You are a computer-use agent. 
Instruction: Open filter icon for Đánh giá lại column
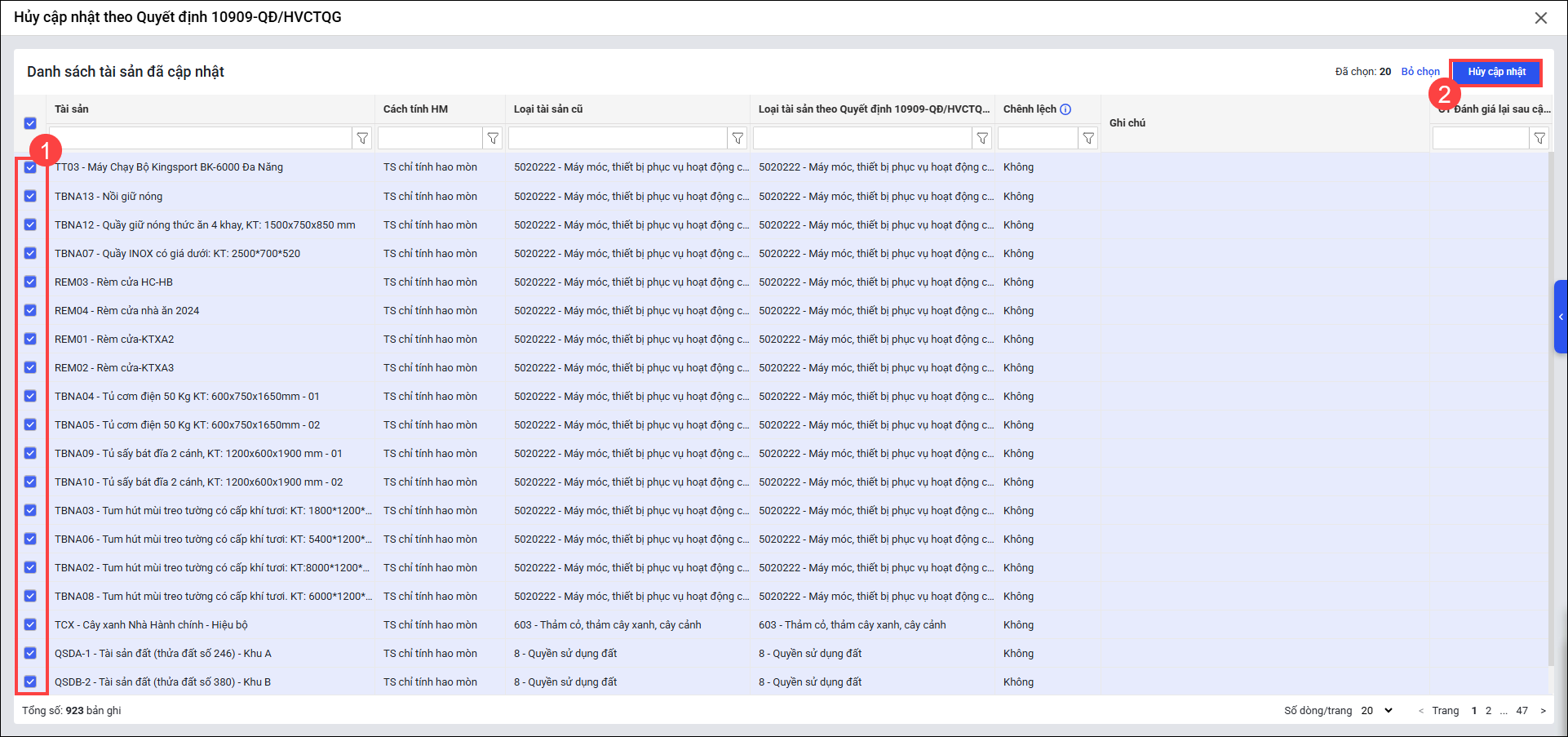[x=1539, y=139]
